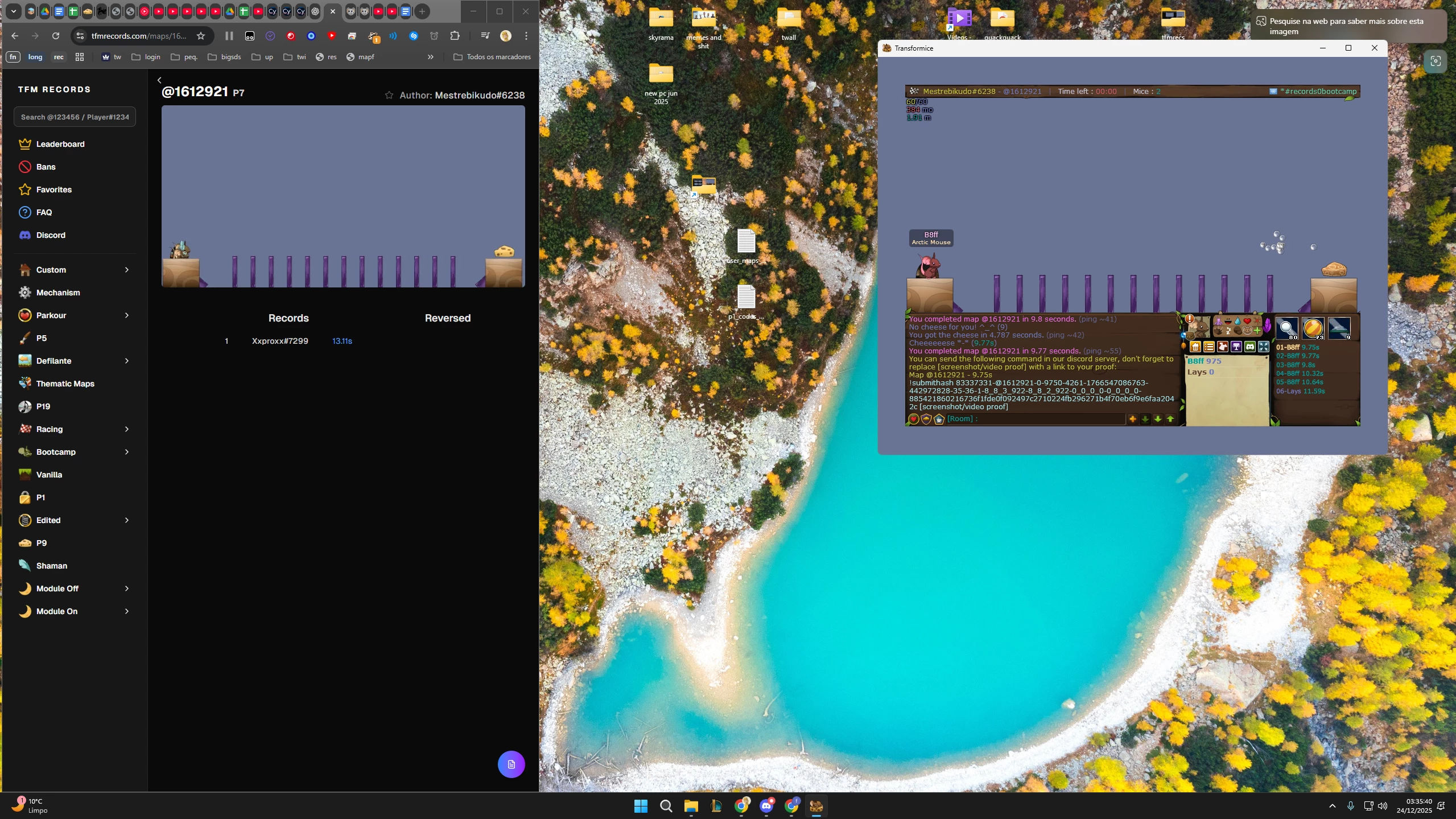1456x819 pixels.
Task: Click the sleep Zz emote
Action: click(x=1228, y=331)
